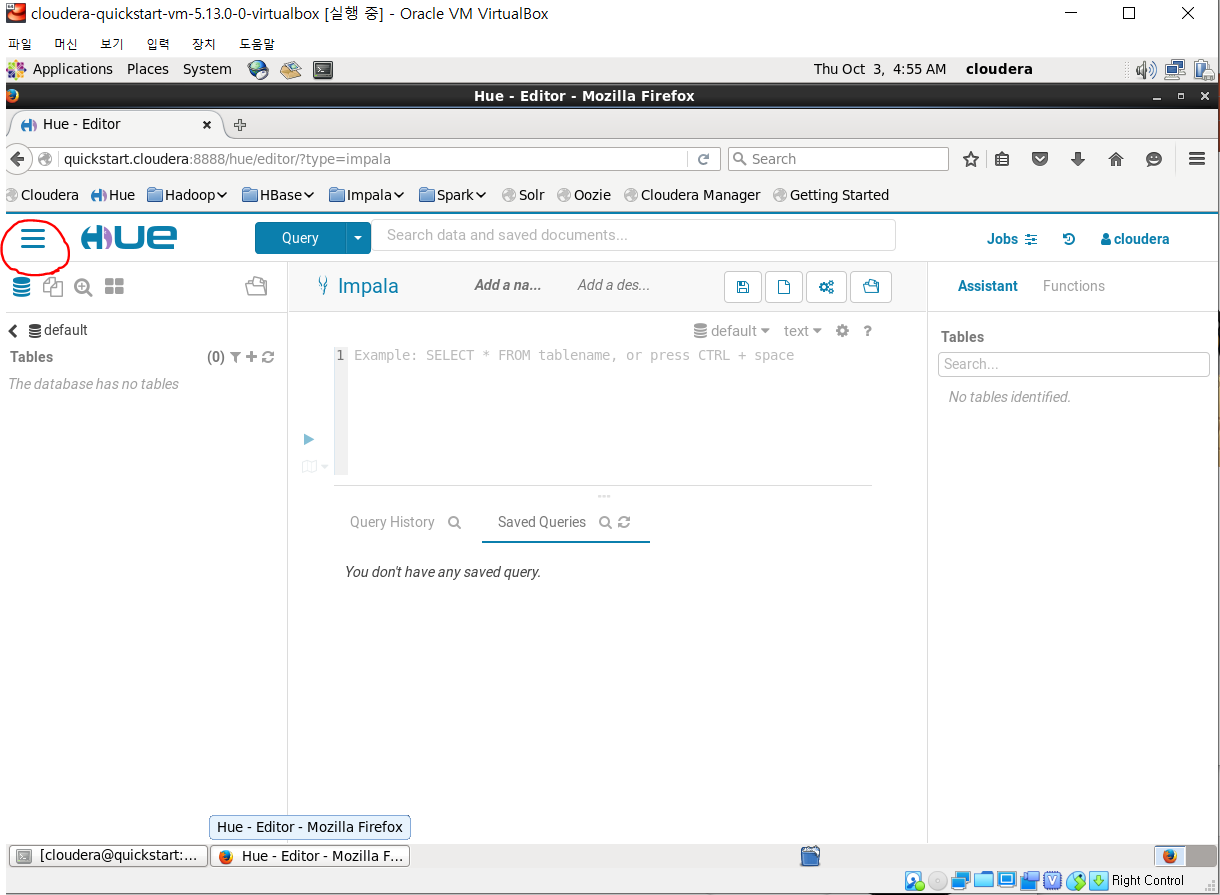Reload the current page
The height and width of the screenshot is (895, 1220).
[703, 159]
